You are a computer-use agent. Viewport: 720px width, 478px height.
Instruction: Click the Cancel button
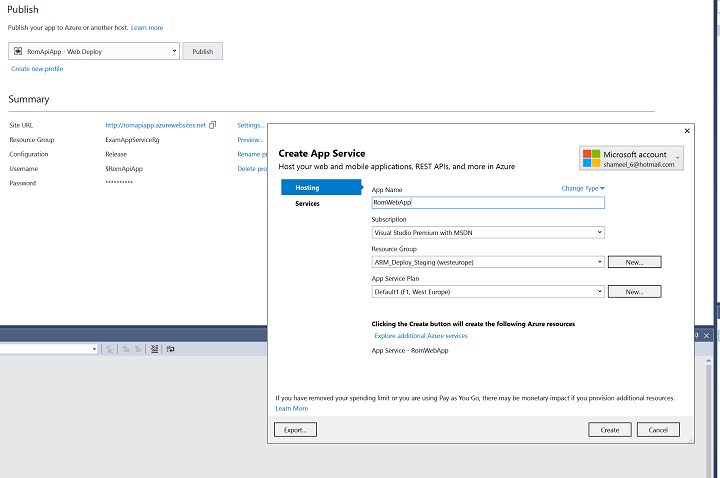point(658,430)
